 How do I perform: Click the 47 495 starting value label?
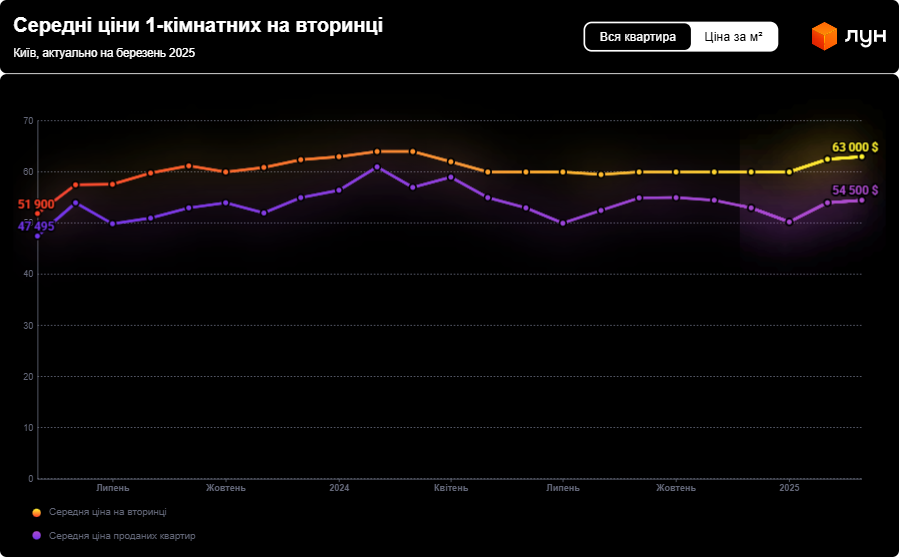point(36,227)
